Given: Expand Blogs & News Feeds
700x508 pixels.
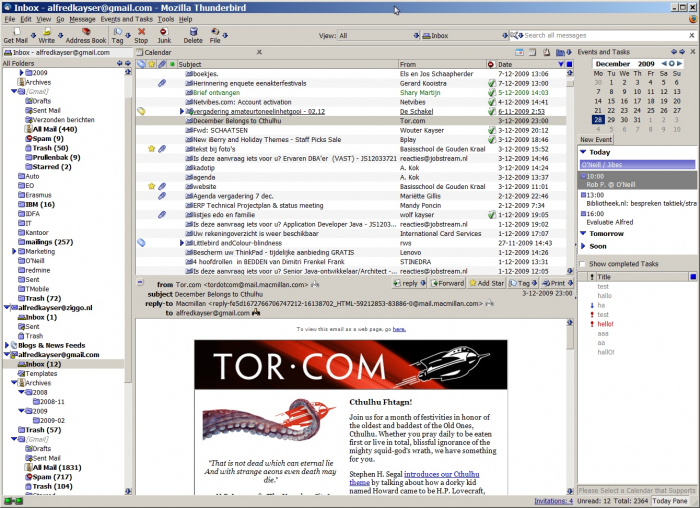Looking at the screenshot, I should tap(7, 345).
